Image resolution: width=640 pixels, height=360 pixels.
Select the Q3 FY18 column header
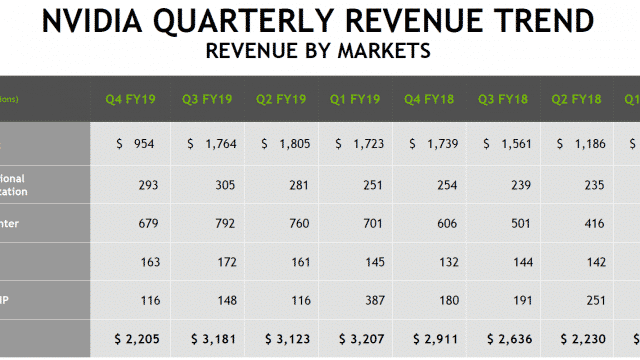click(x=502, y=99)
